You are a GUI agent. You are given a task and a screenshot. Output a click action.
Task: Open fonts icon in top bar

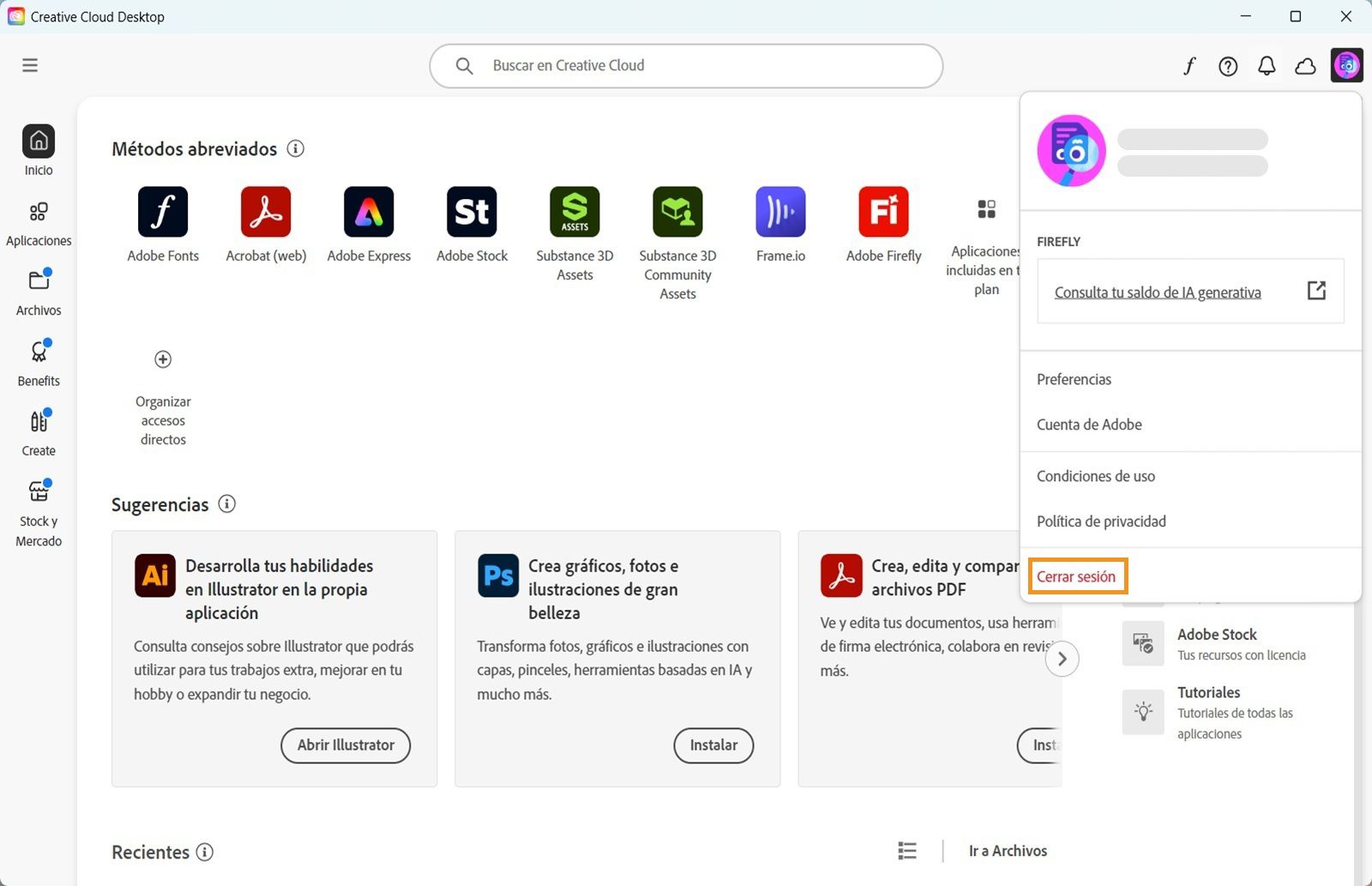[1189, 66]
